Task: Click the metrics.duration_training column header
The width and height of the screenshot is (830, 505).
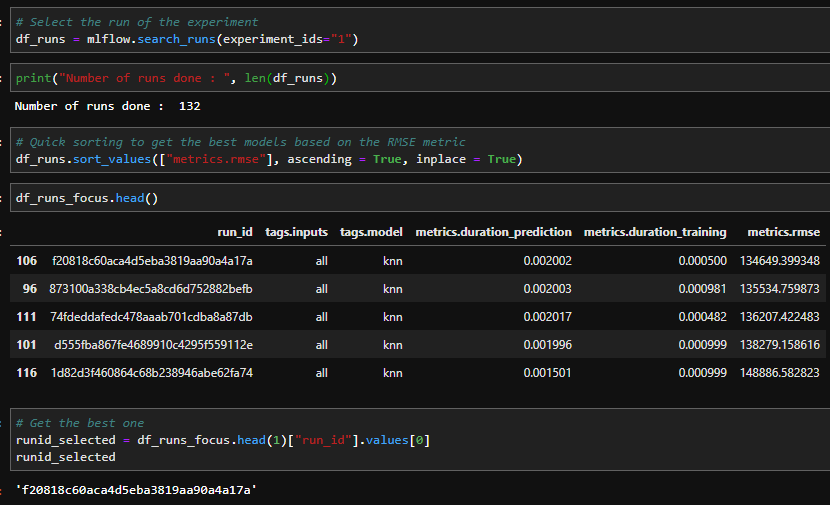Action: coord(655,232)
